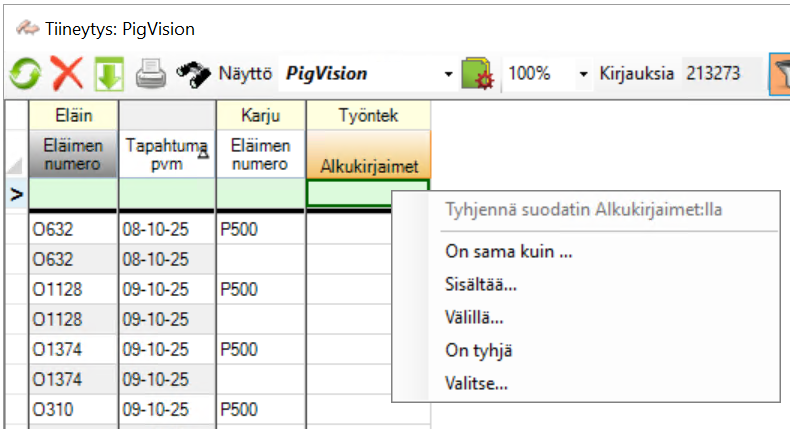Click the Kirjauksia count 213273 field
This screenshot has width=790, height=429.
coord(722,74)
